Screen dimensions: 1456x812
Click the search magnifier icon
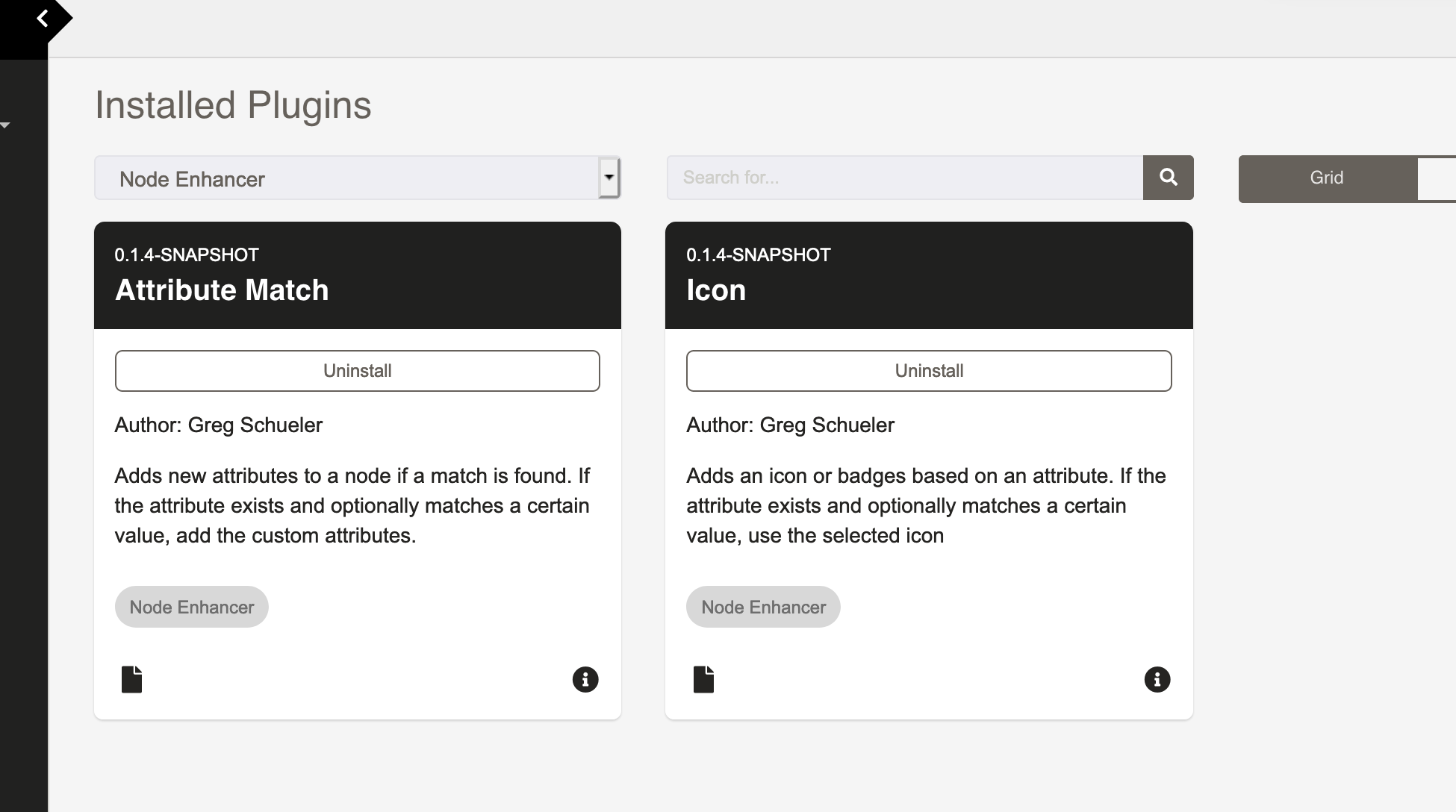1168,178
